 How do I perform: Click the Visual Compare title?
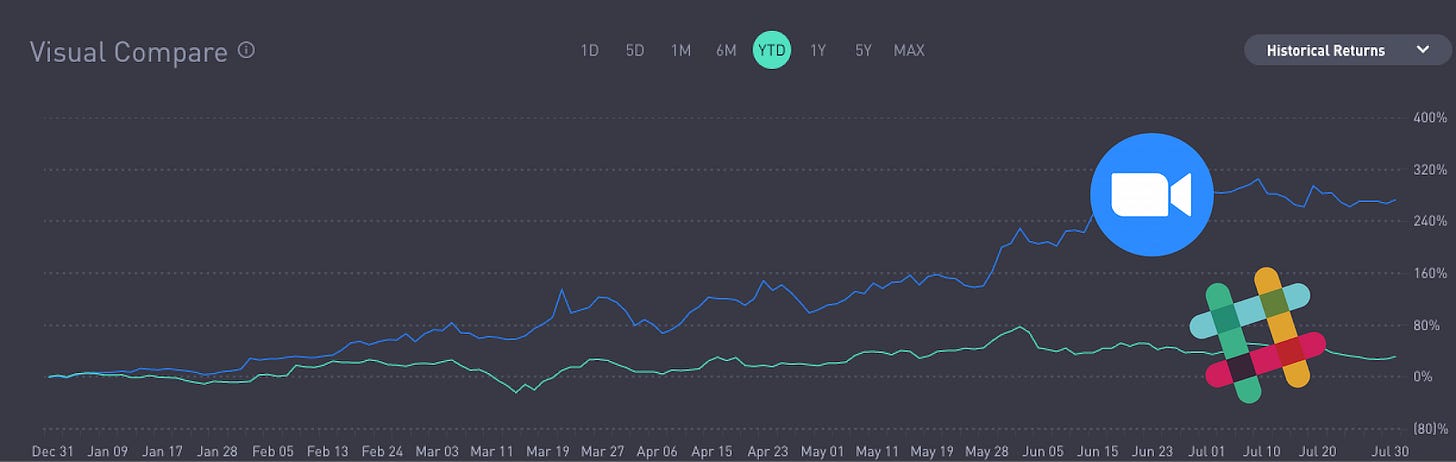click(x=129, y=52)
